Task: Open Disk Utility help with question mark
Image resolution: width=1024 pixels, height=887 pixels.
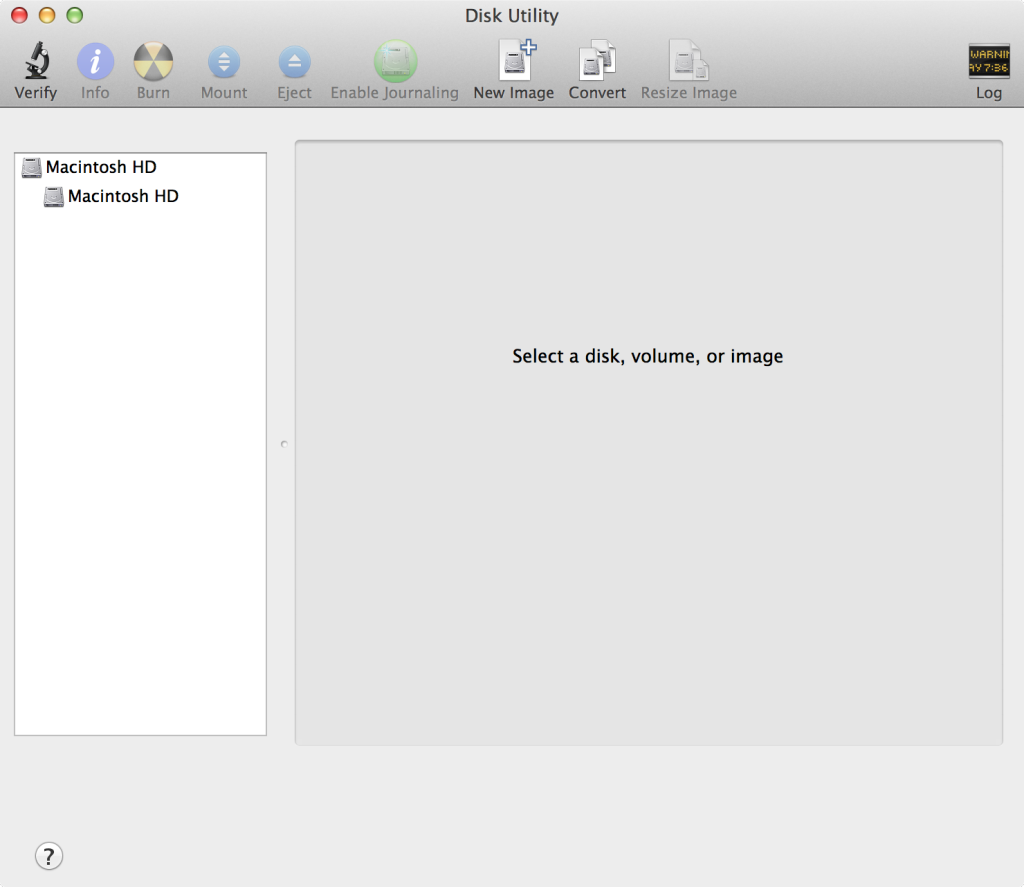Action: 49,856
